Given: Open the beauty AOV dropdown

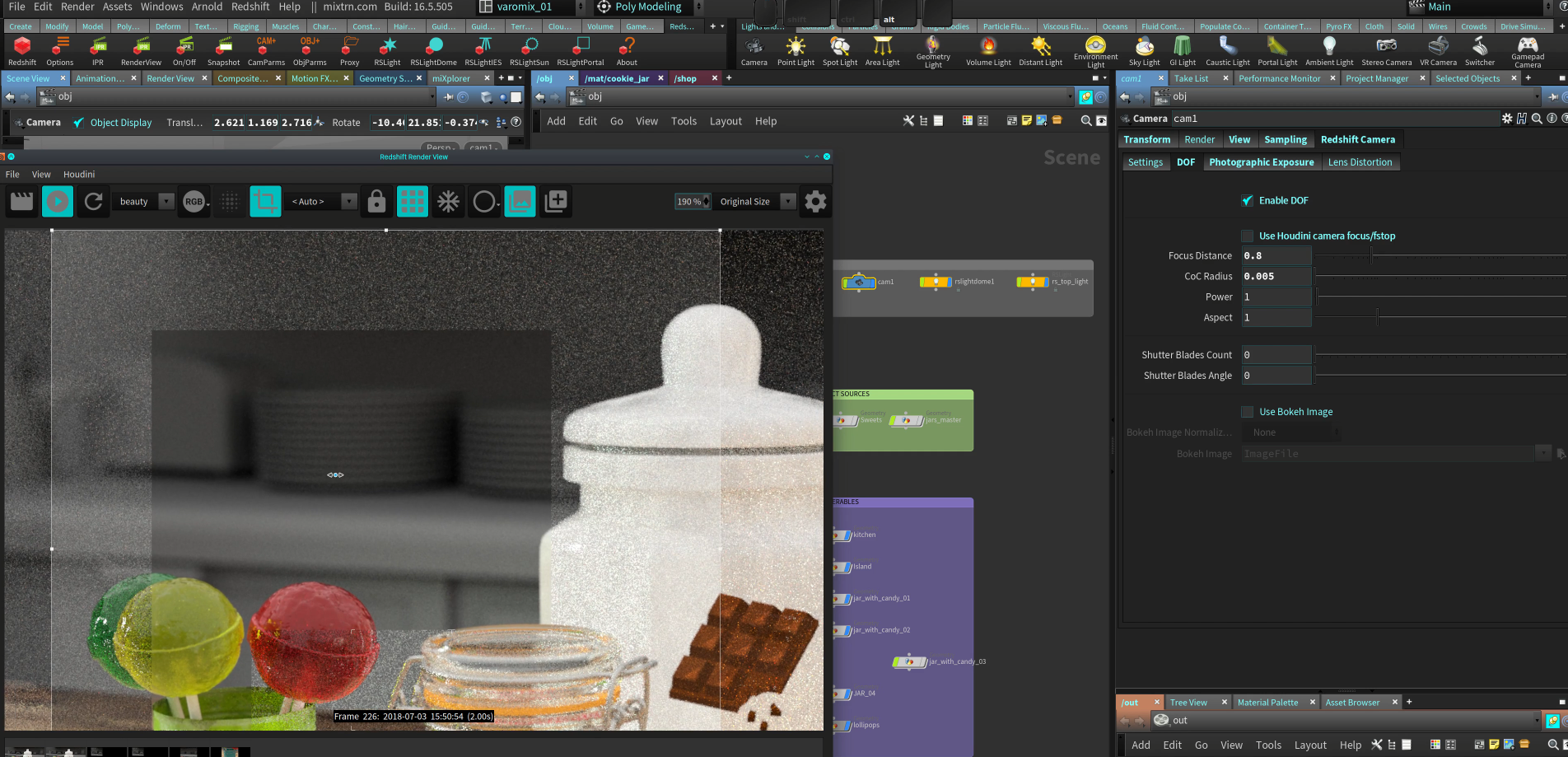Looking at the screenshot, I should coord(166,202).
